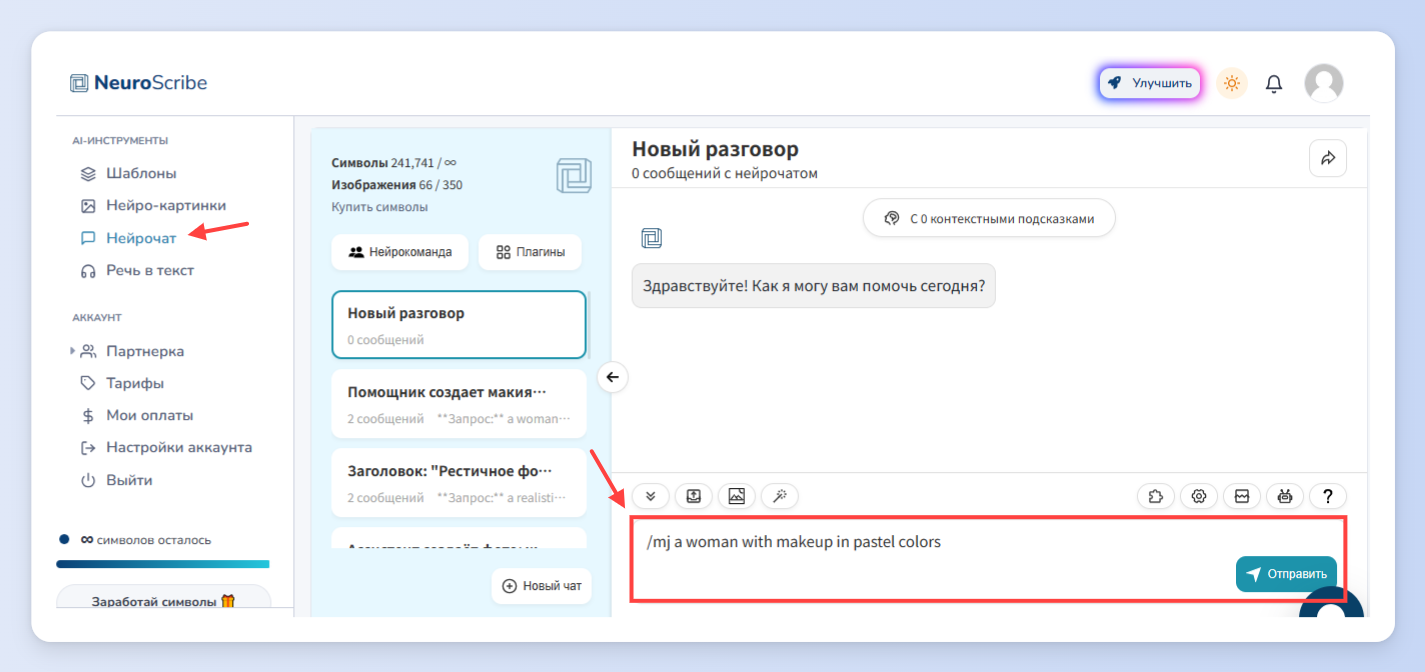Viewport: 1425px width, 672px height.
Task: Open Мои оплаты page
Action: click(150, 415)
